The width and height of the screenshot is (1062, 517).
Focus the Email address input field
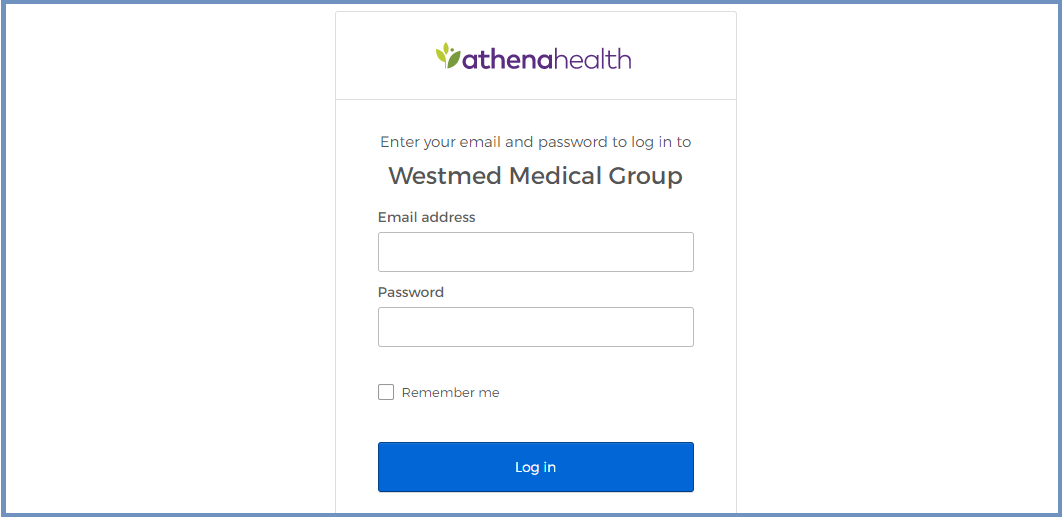536,252
